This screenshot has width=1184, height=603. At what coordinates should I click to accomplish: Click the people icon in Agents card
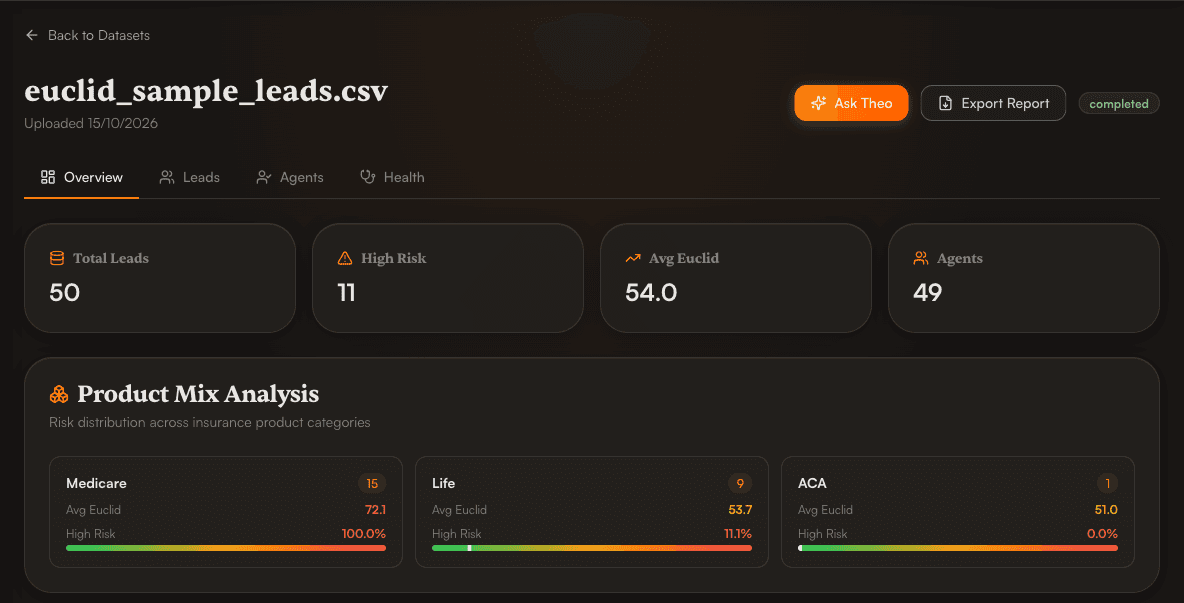click(x=921, y=258)
